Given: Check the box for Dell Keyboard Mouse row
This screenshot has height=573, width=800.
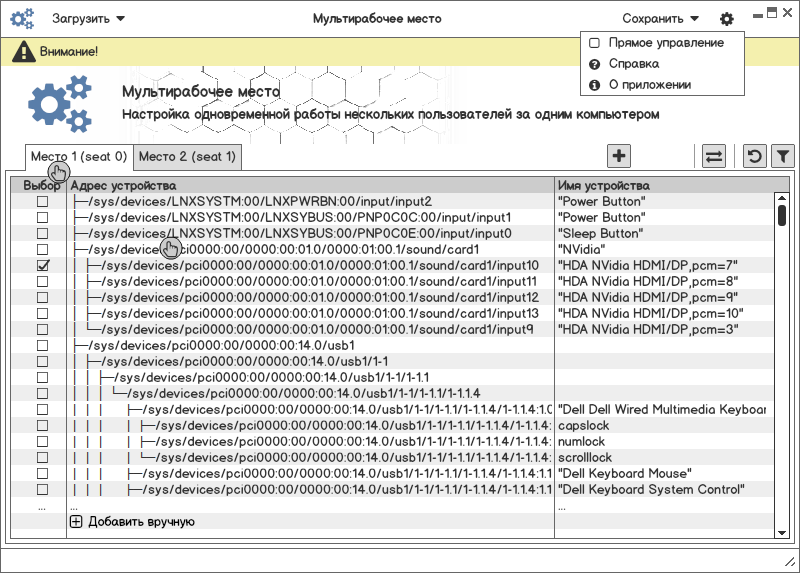Looking at the screenshot, I should [x=42, y=474].
